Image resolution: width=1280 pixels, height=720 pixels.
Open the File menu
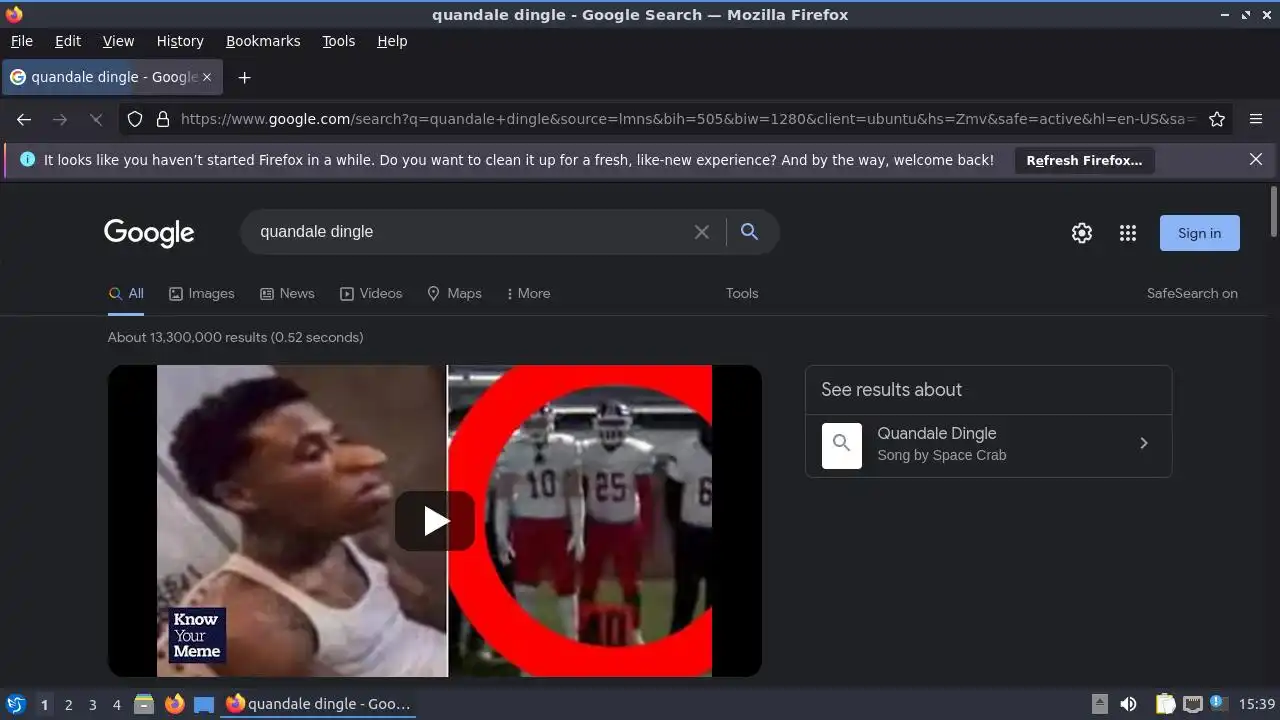coord(21,41)
